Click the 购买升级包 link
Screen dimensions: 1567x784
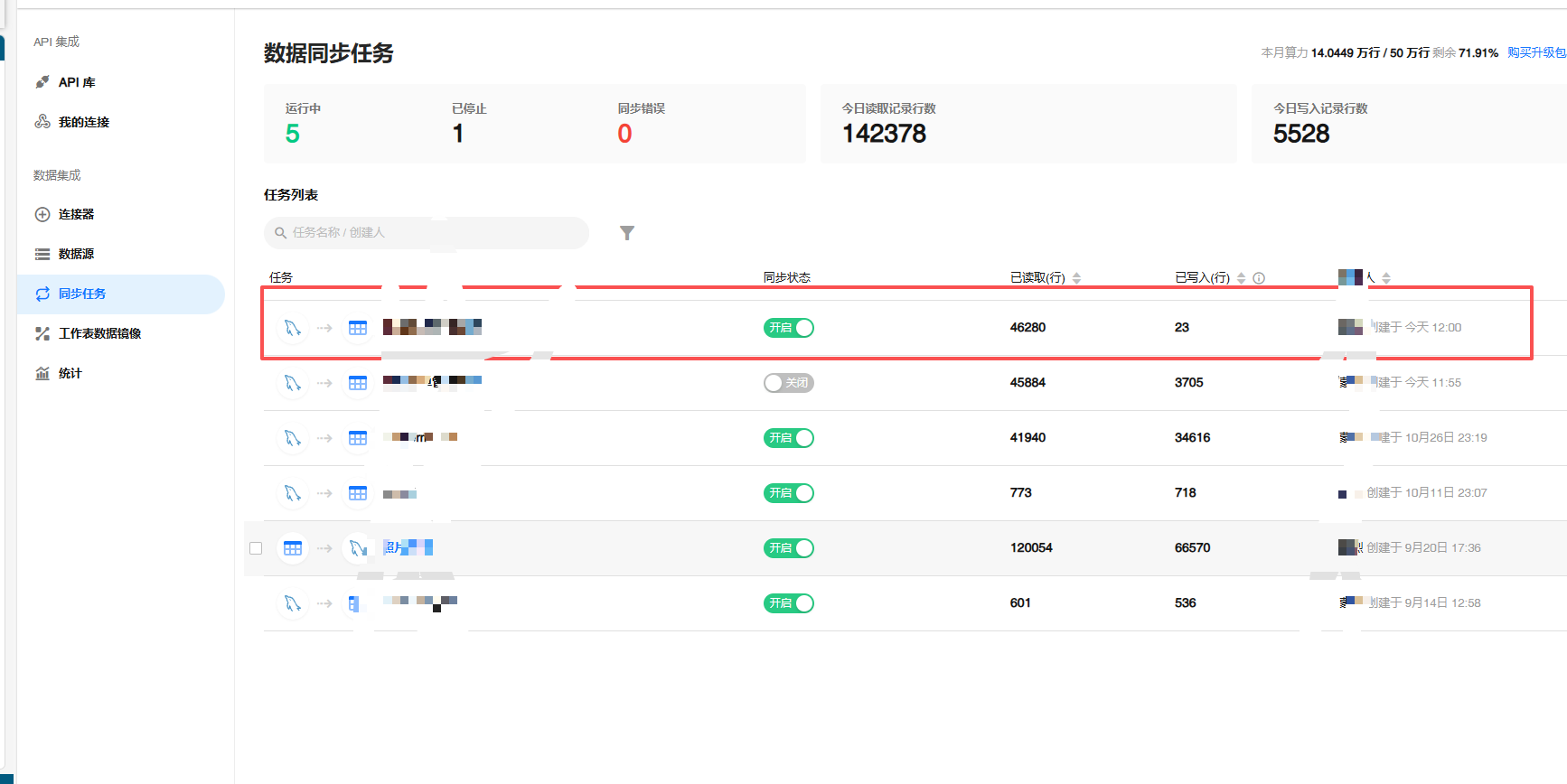[x=1535, y=52]
